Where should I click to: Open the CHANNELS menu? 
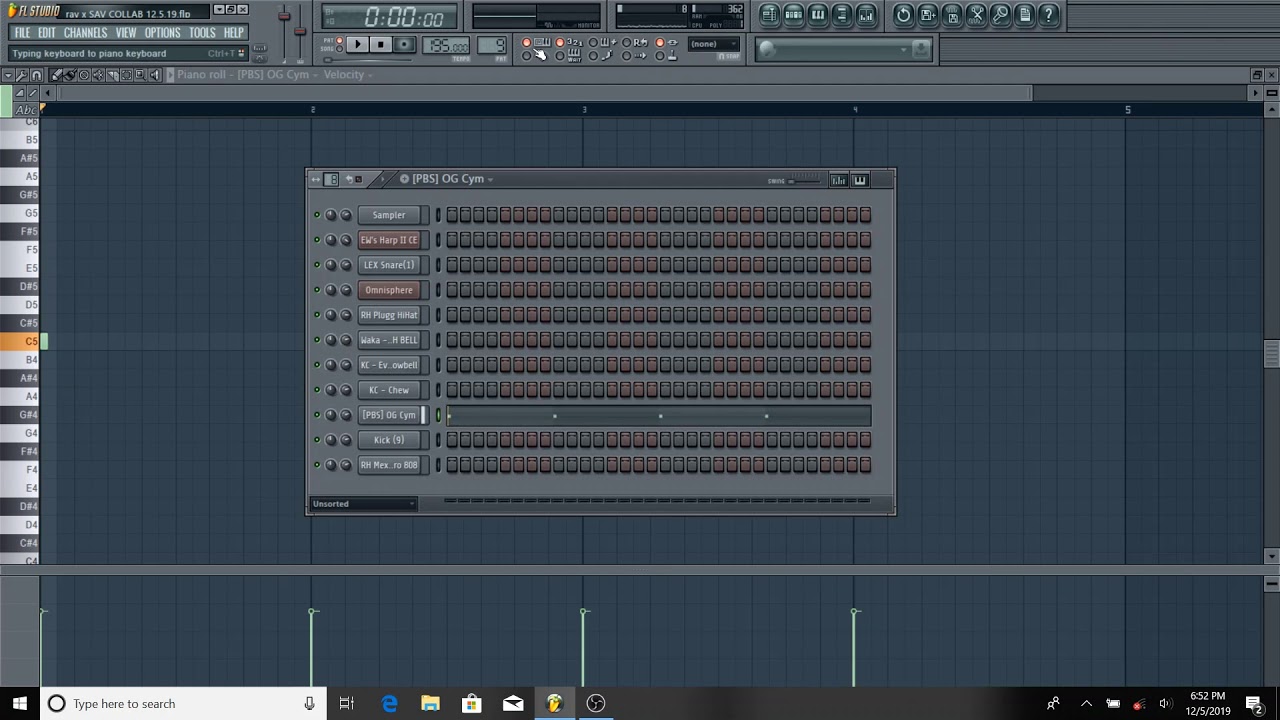(86, 33)
